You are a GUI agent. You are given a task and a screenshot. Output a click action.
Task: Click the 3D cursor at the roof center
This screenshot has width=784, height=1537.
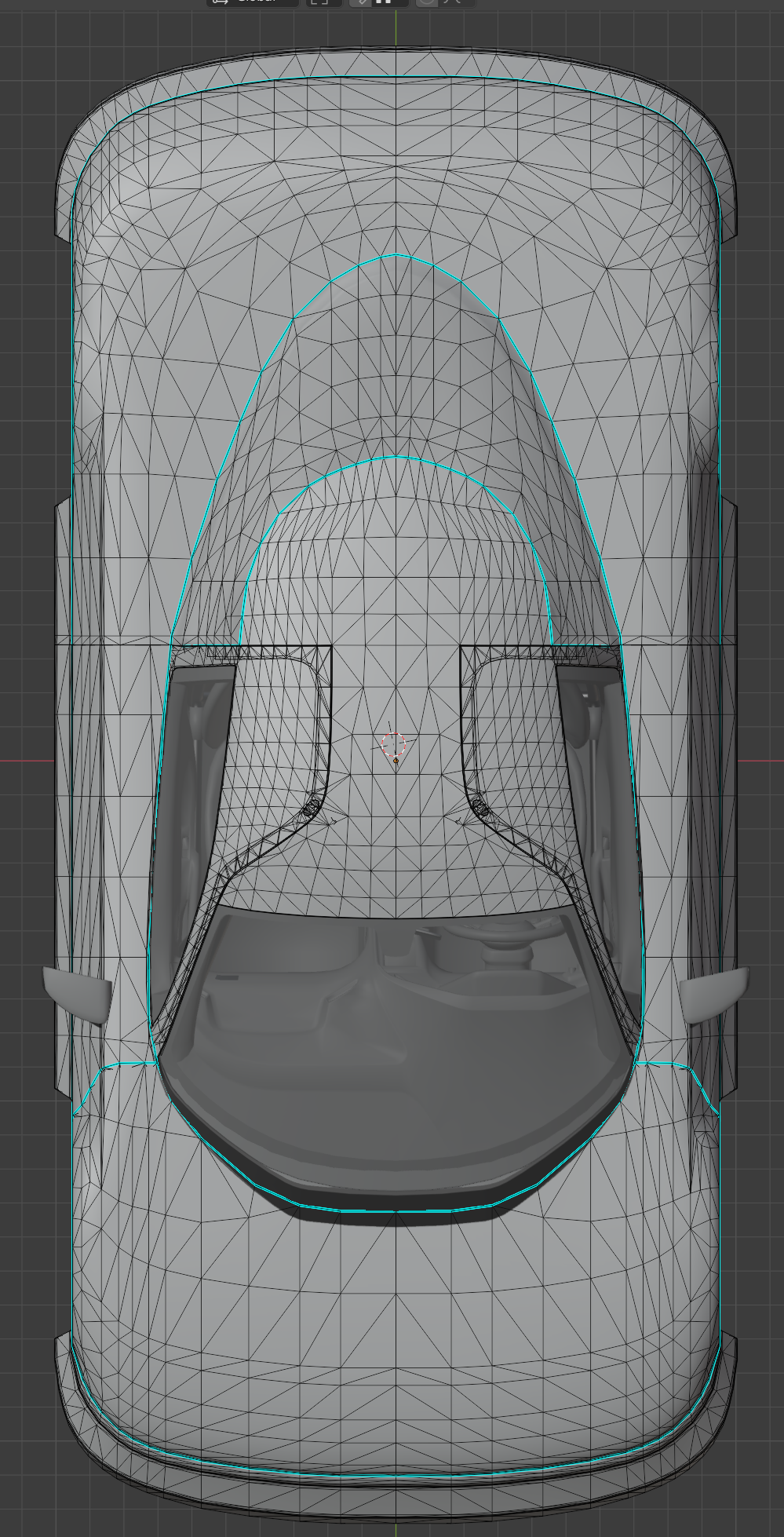pos(395,744)
